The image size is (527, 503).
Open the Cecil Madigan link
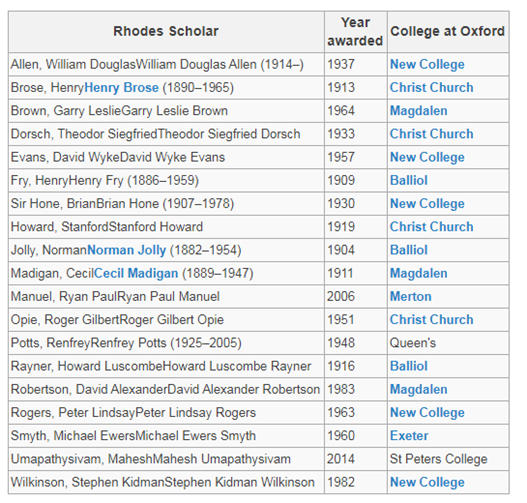136,274
